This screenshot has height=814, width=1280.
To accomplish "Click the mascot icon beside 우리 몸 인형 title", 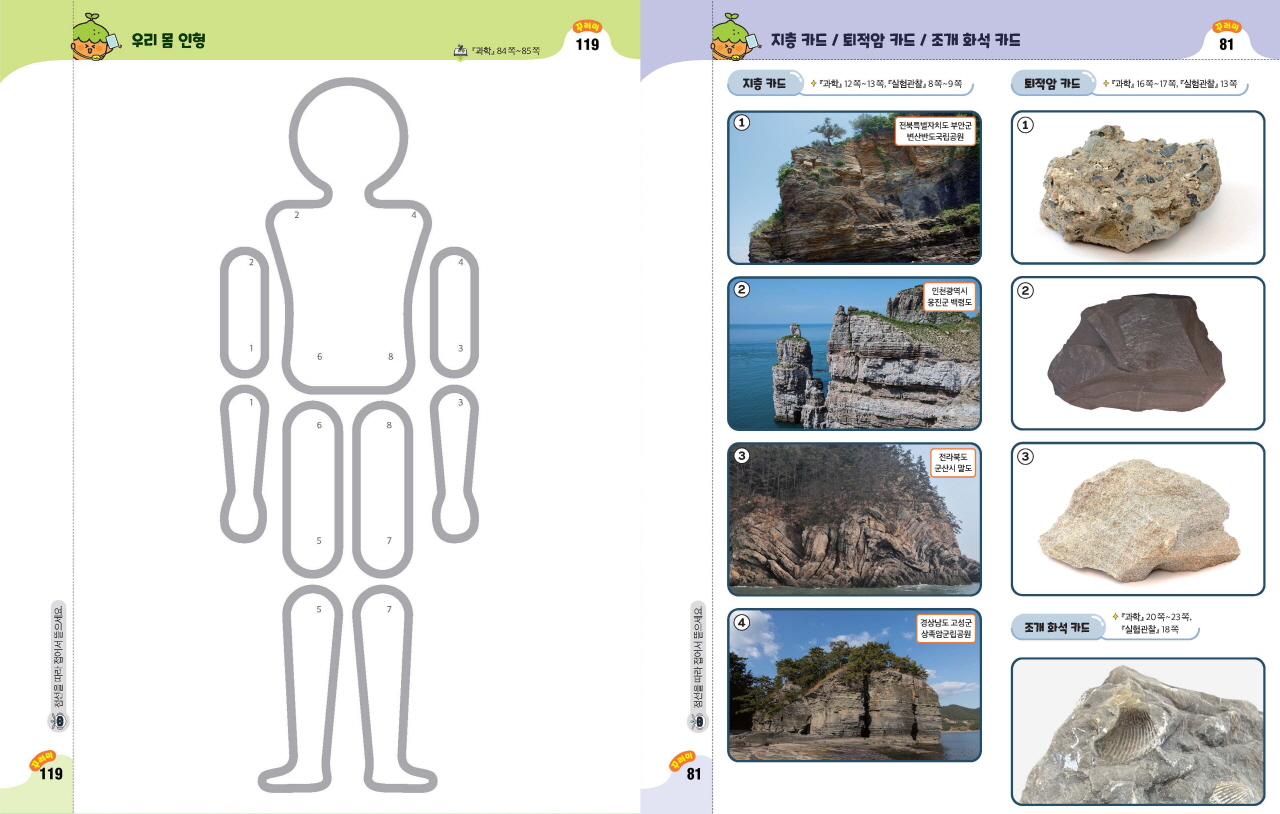I will coord(94,38).
